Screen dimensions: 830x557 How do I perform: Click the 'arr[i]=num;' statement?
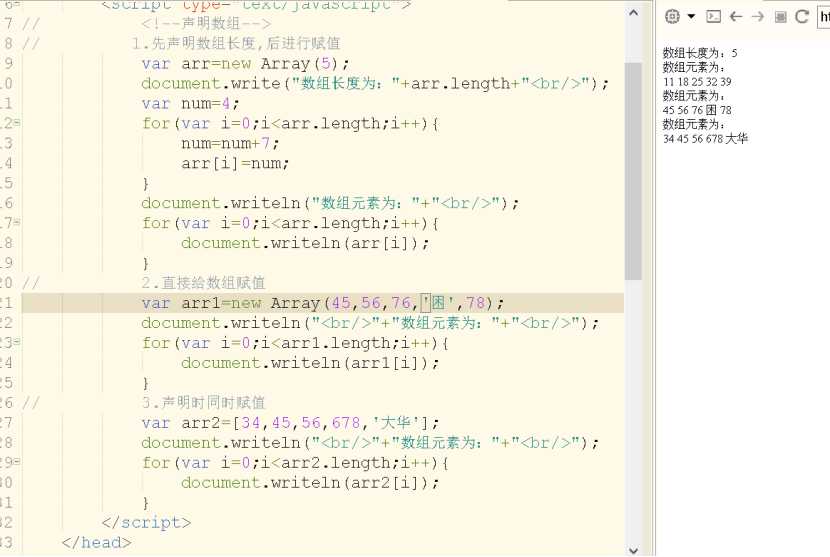(234, 163)
